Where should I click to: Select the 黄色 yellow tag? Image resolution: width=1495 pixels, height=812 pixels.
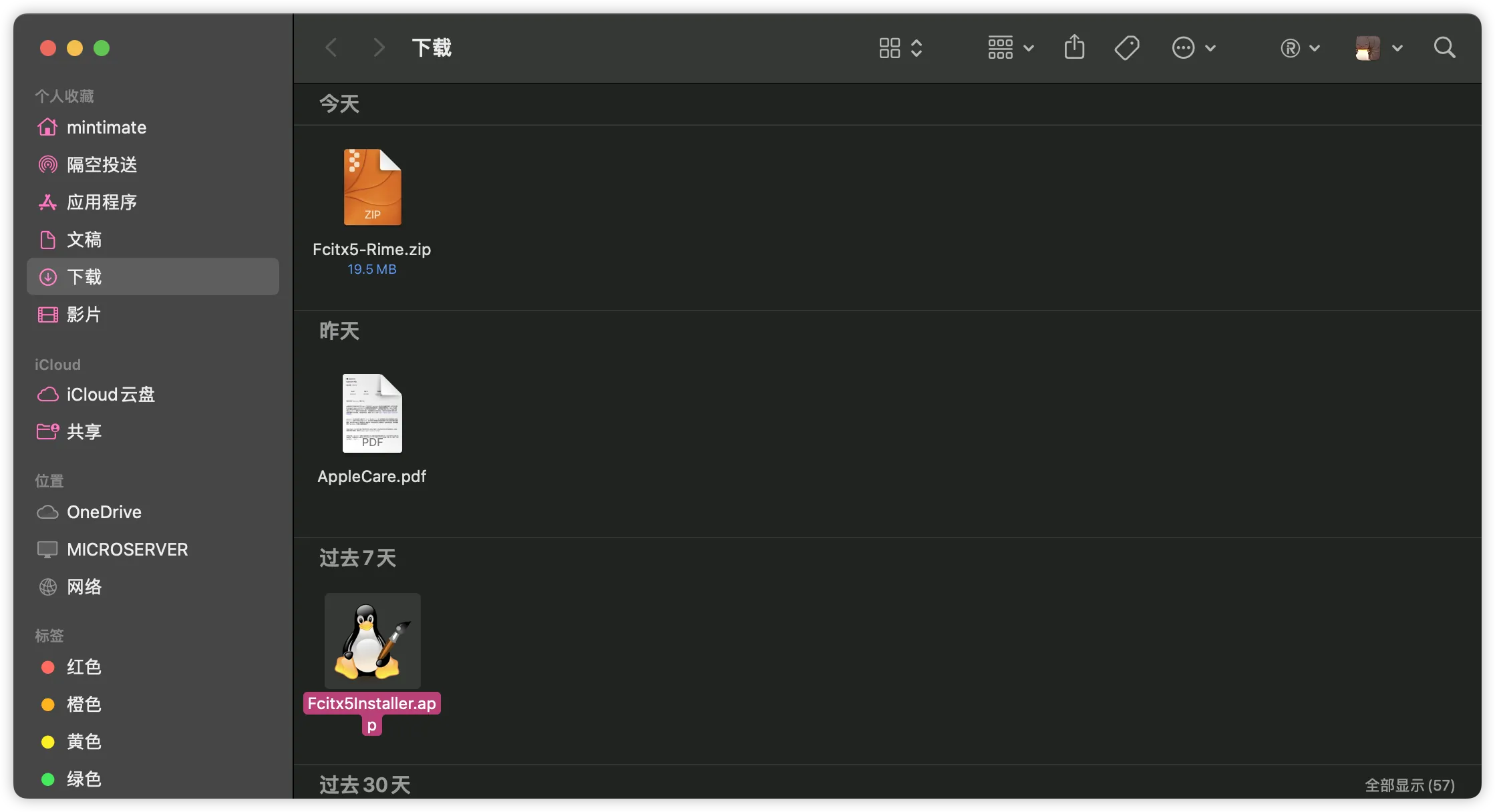(x=153, y=741)
